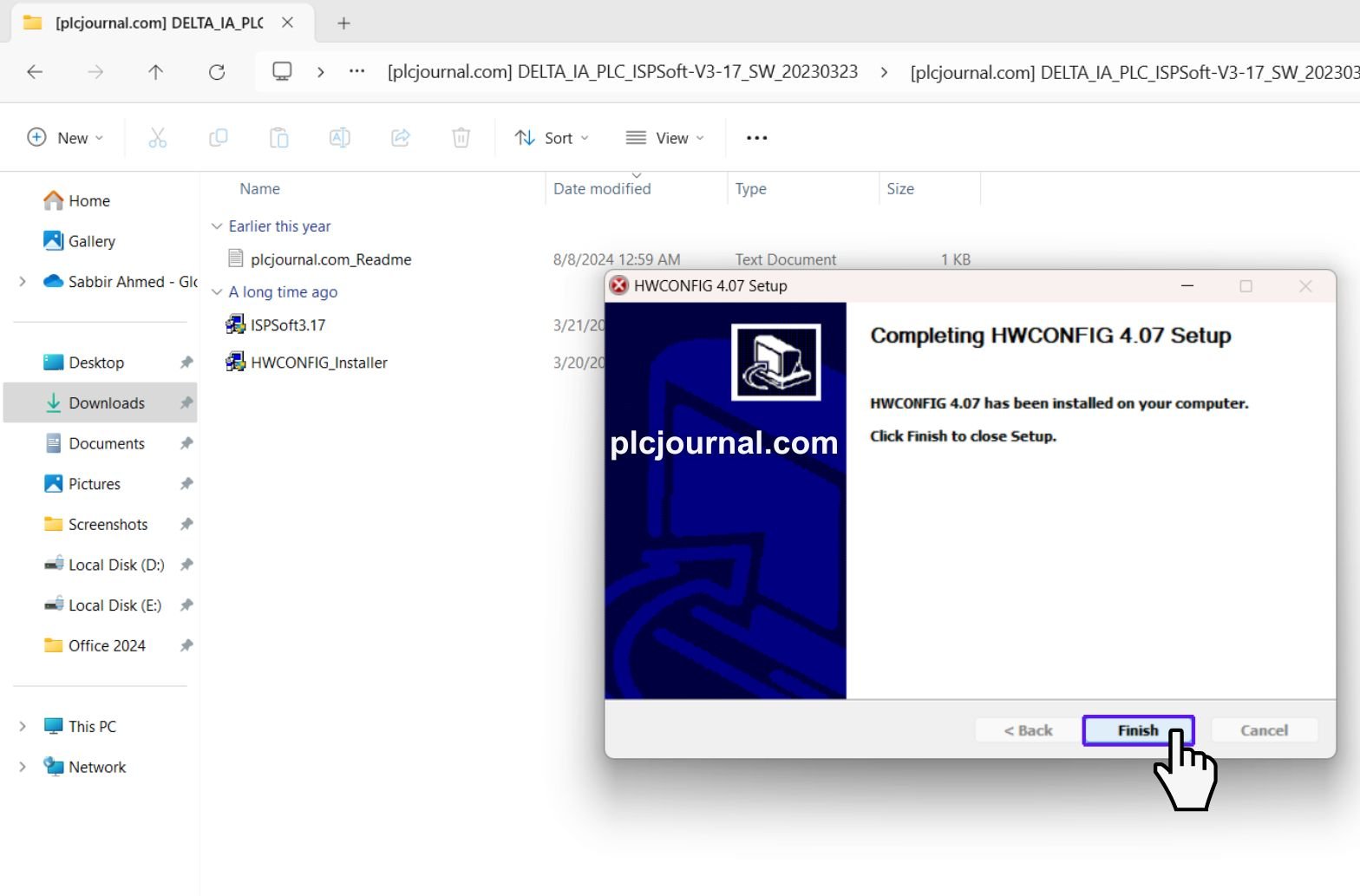Open the View dropdown
The height and width of the screenshot is (896, 1360).
(x=664, y=138)
